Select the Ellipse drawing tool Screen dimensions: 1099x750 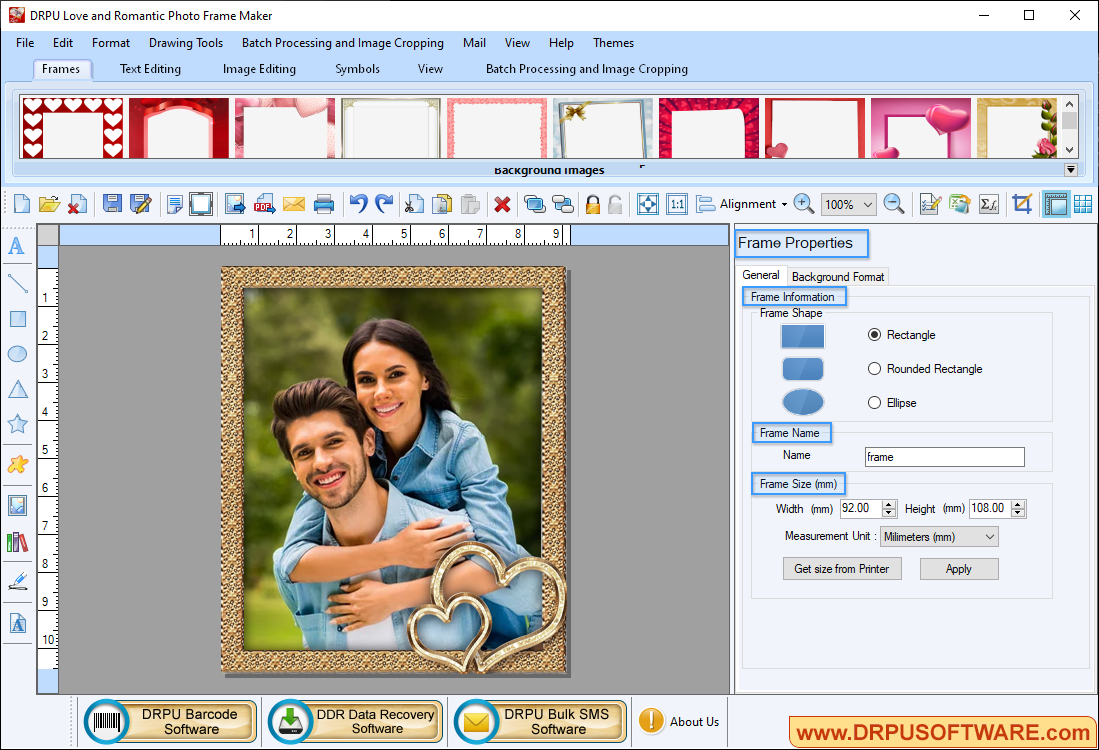pyautogui.click(x=17, y=354)
